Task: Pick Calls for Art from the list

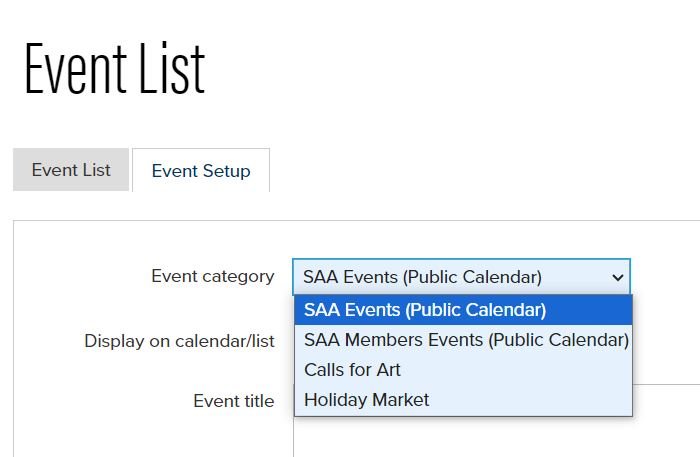Action: (x=463, y=370)
